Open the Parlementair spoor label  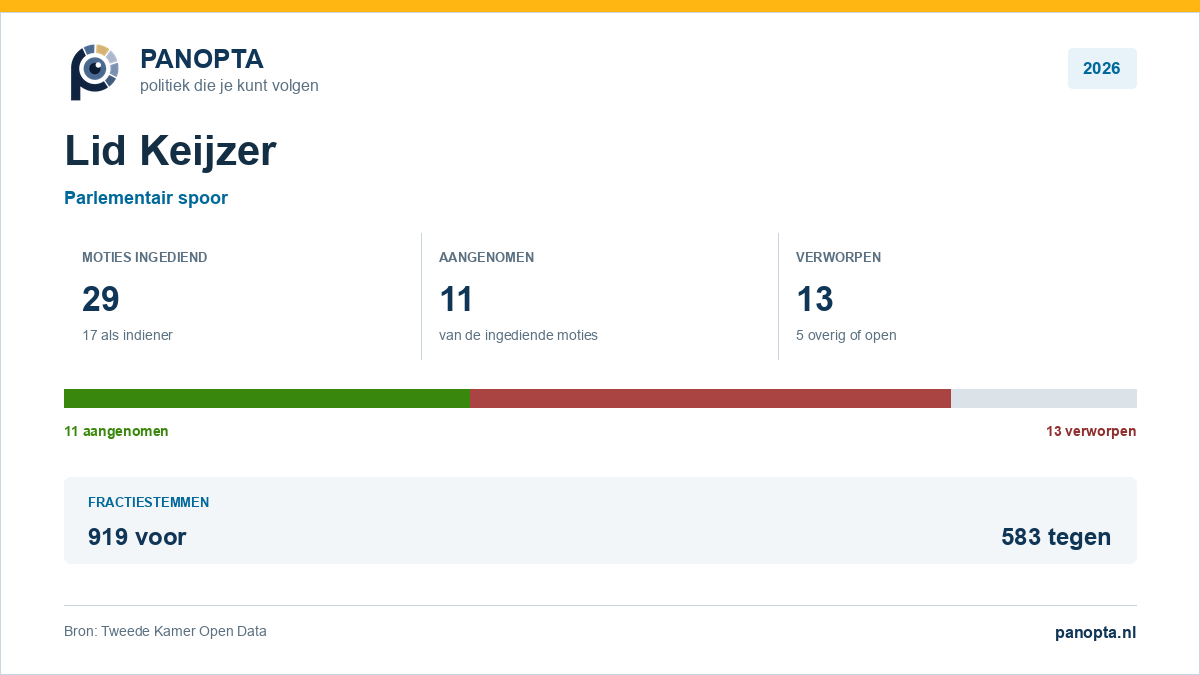[146, 198]
